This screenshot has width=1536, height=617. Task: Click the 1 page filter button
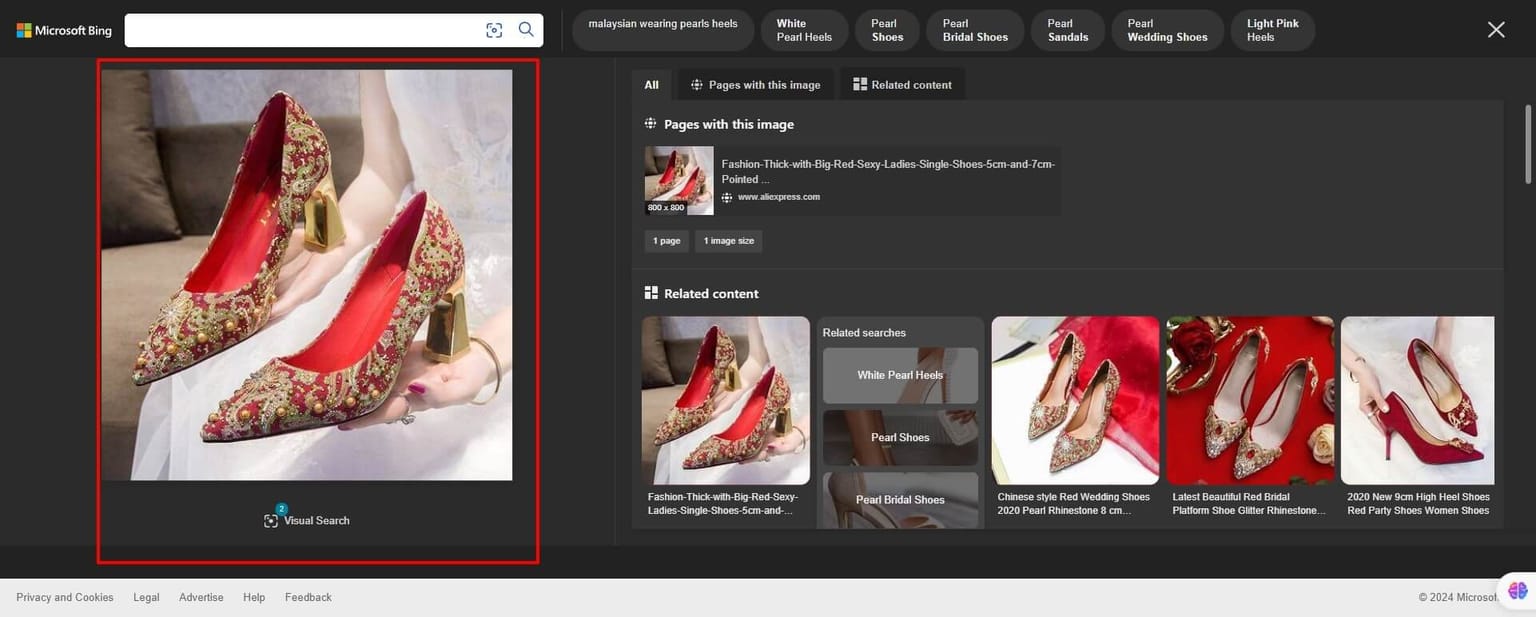(665, 240)
